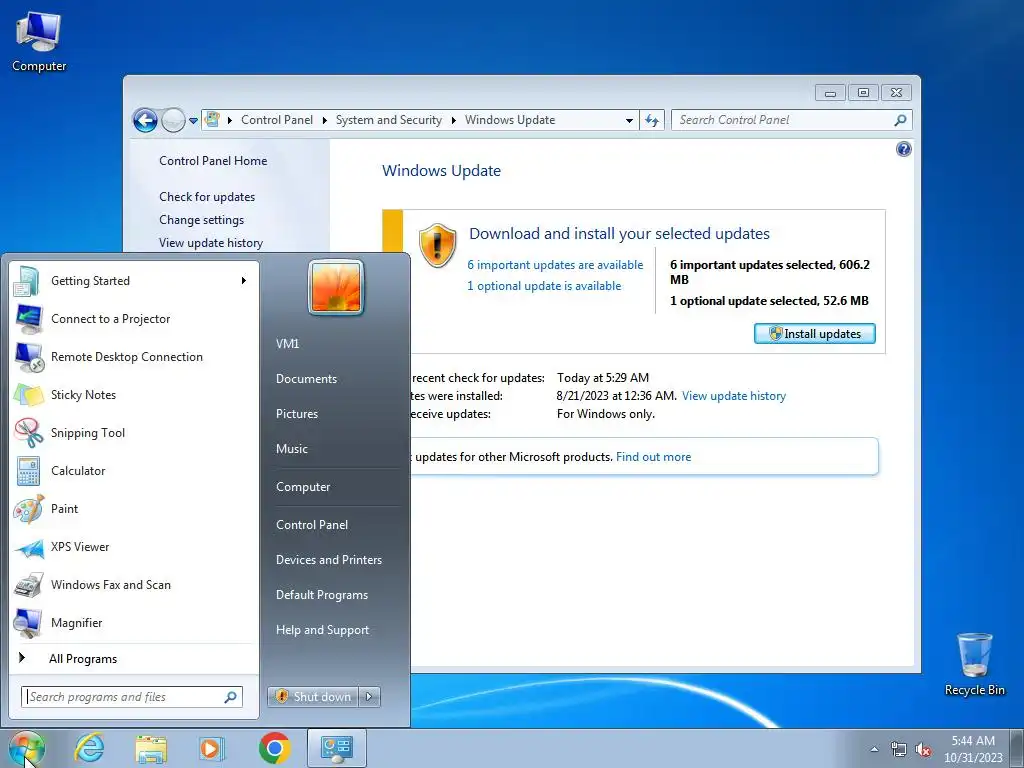
Task: Open Devices and Printers
Action: pyautogui.click(x=328, y=560)
